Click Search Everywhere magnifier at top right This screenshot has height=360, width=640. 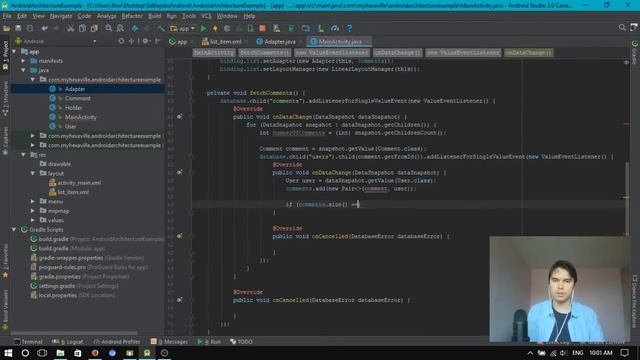[622, 27]
